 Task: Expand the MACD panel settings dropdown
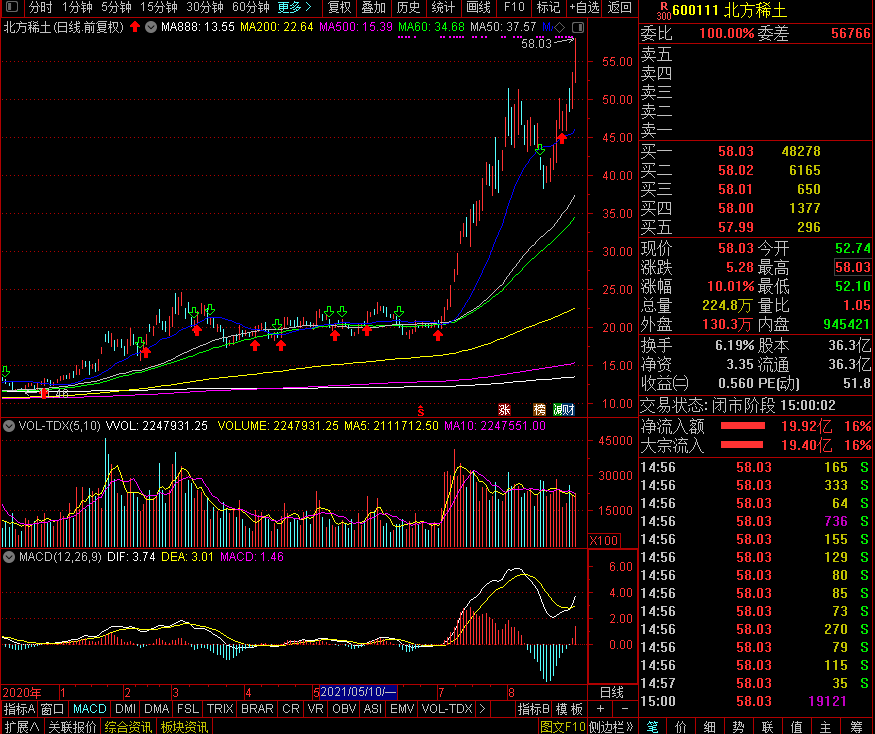pyautogui.click(x=9, y=556)
